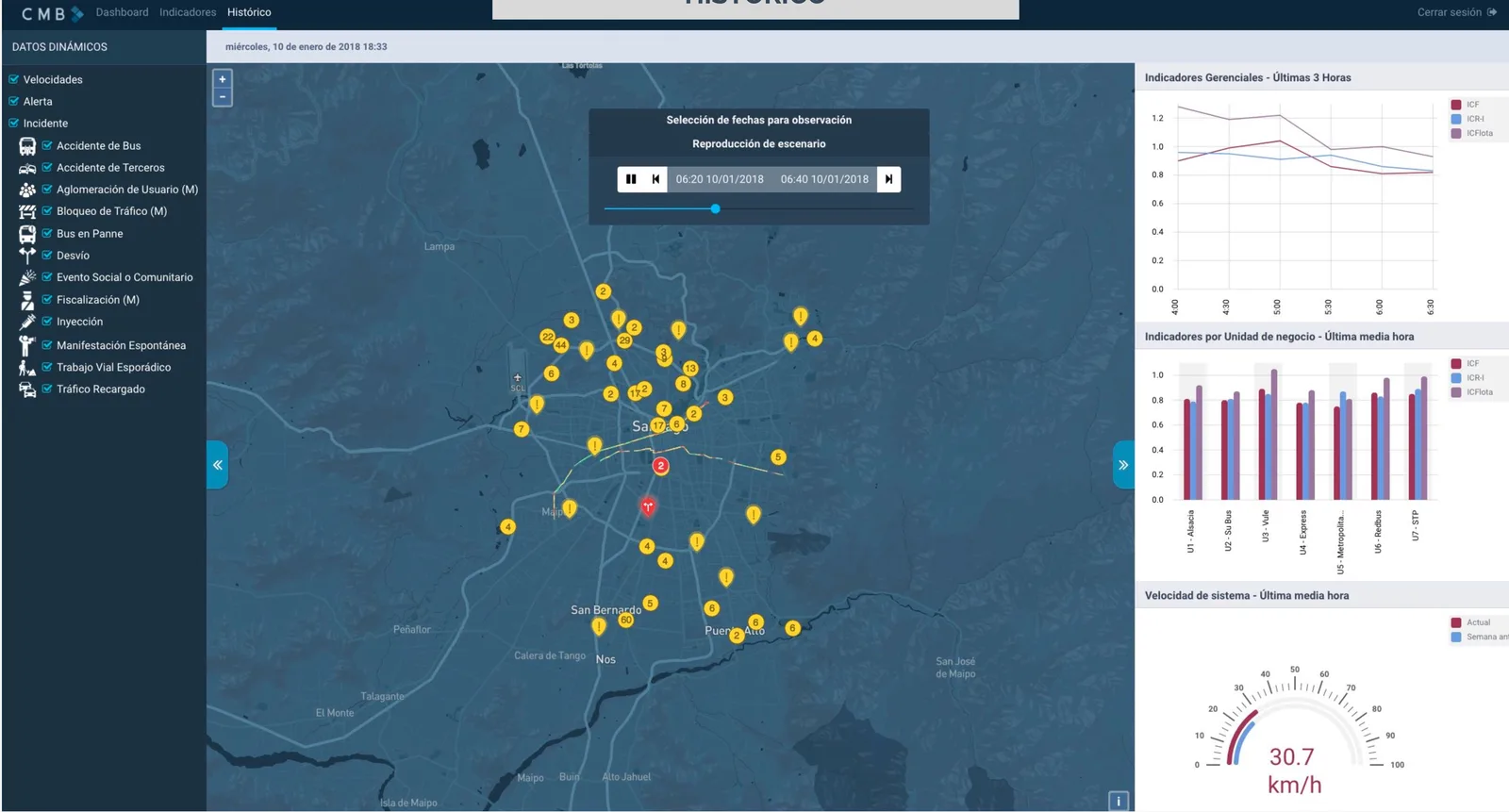Toggle ICFlota legend in Unidad de negocio chart

click(1471, 392)
